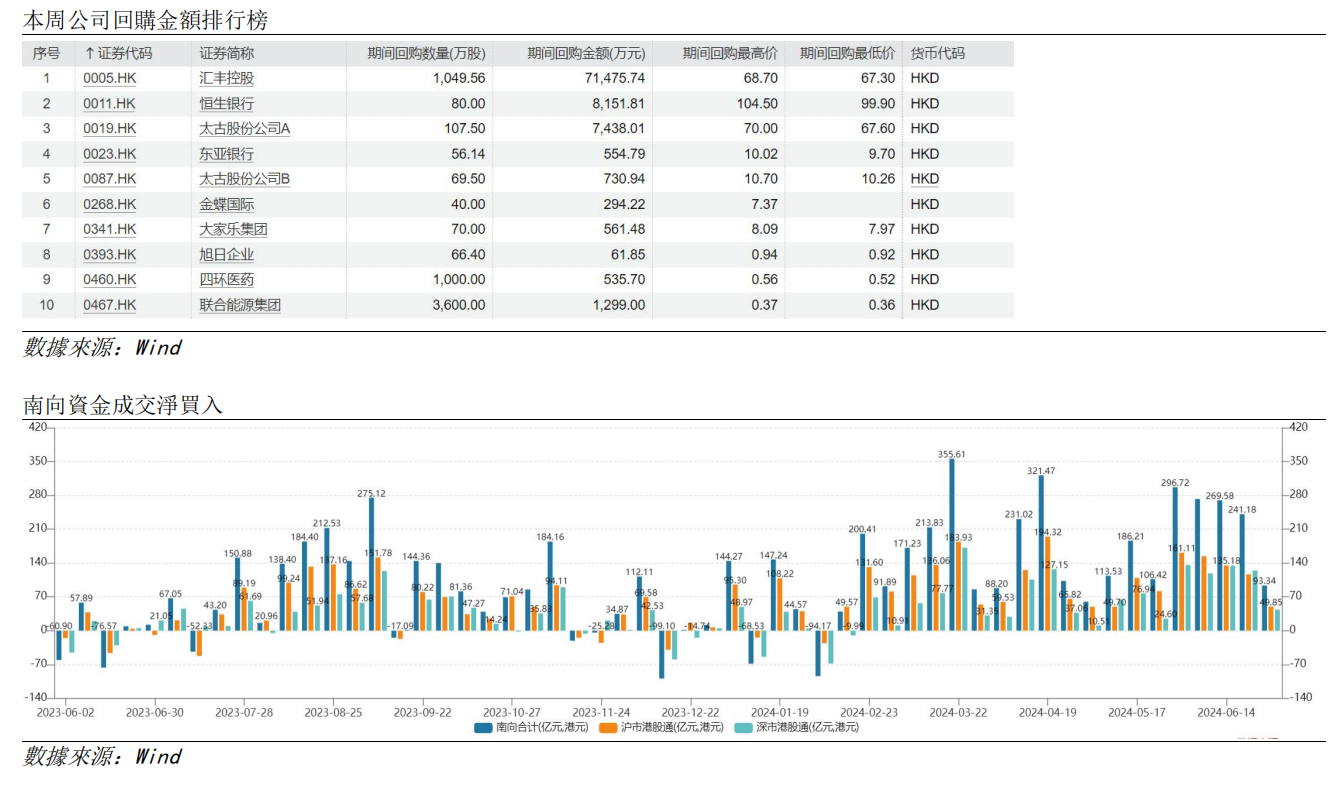Click the 2023-06-02 axis date label
The width and height of the screenshot is (1336, 785).
point(65,712)
